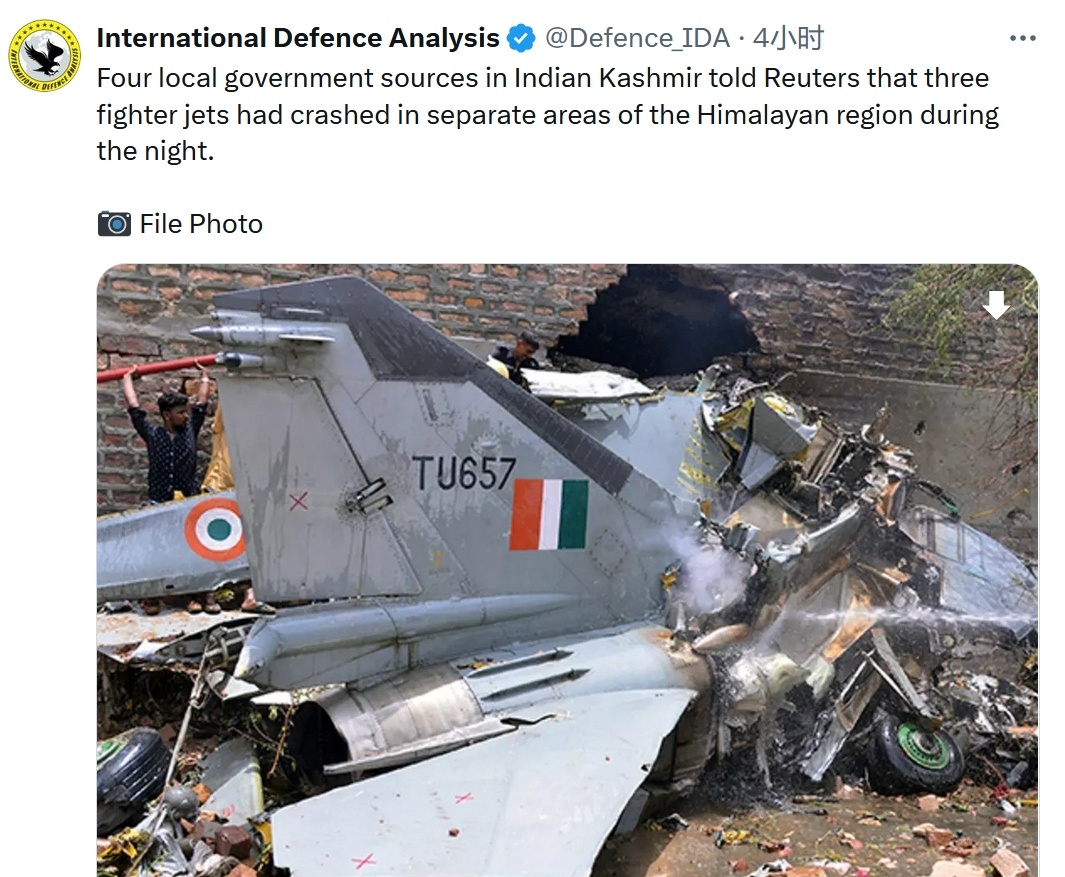The height and width of the screenshot is (877, 1065).
Task: Open the @Defence_IDA handle link
Action: [637, 38]
